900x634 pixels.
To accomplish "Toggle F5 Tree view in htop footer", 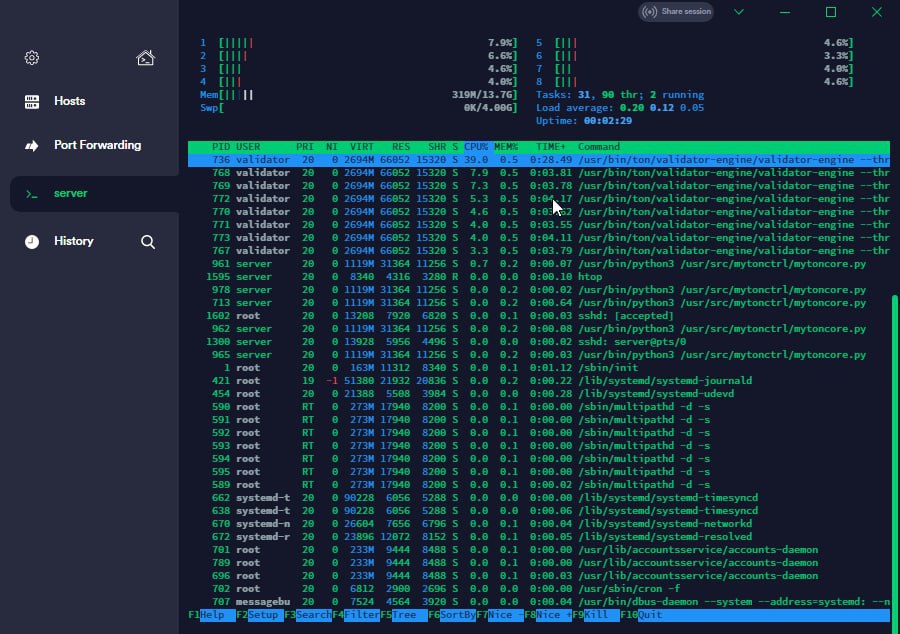I will [x=404, y=615].
